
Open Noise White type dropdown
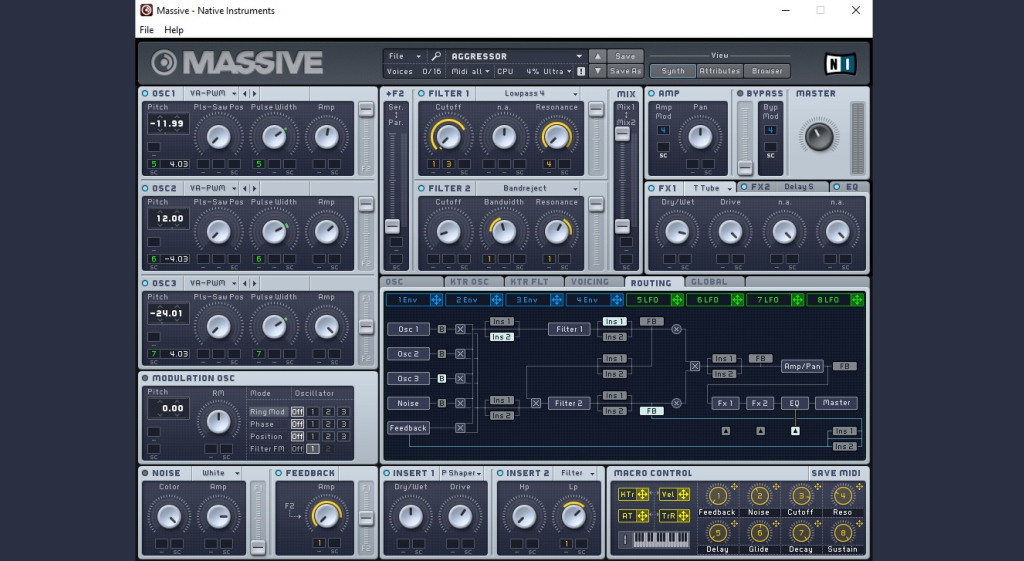tap(218, 473)
